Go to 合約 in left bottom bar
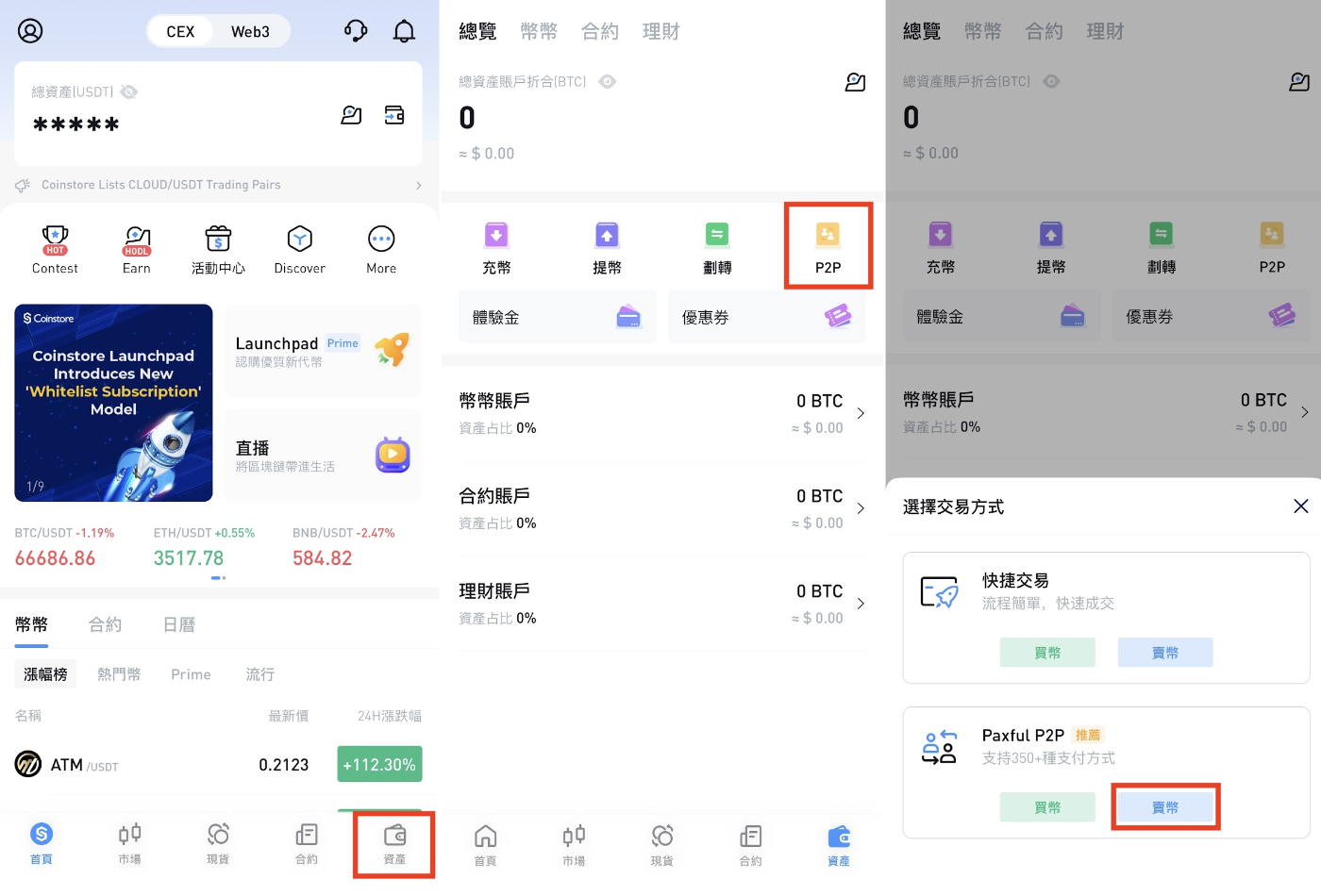1321x896 pixels. (x=307, y=843)
